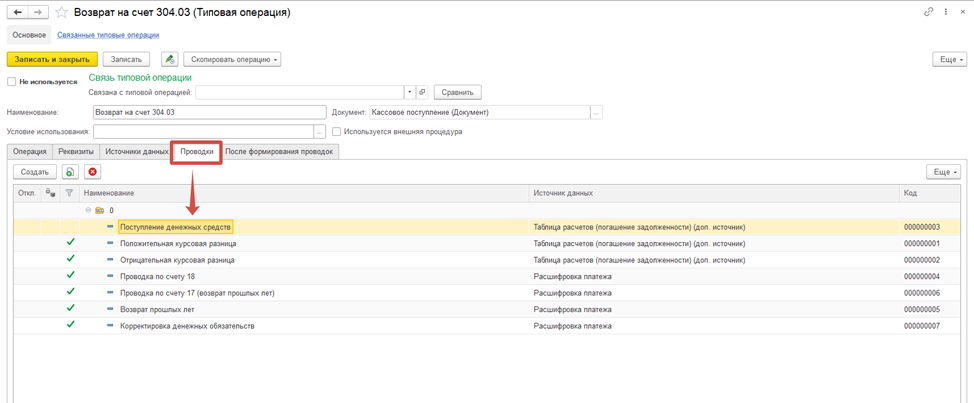Click the pencil edit icon near Записать
The image size is (974, 403).
(170, 59)
